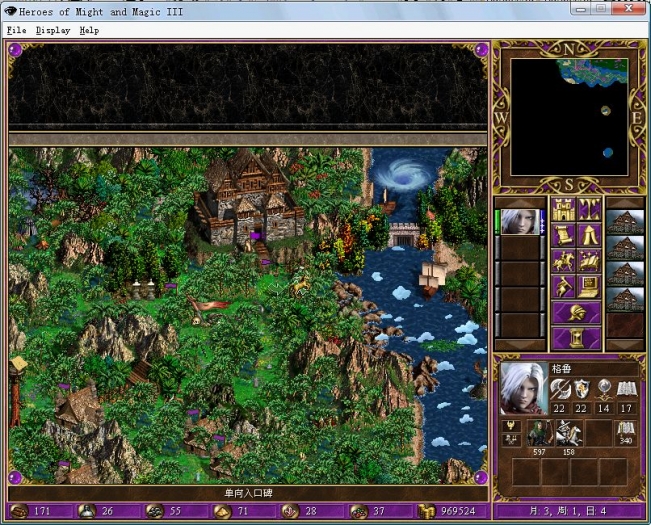The image size is (651, 525).
Task: Open the Display menu
Action: [53, 30]
